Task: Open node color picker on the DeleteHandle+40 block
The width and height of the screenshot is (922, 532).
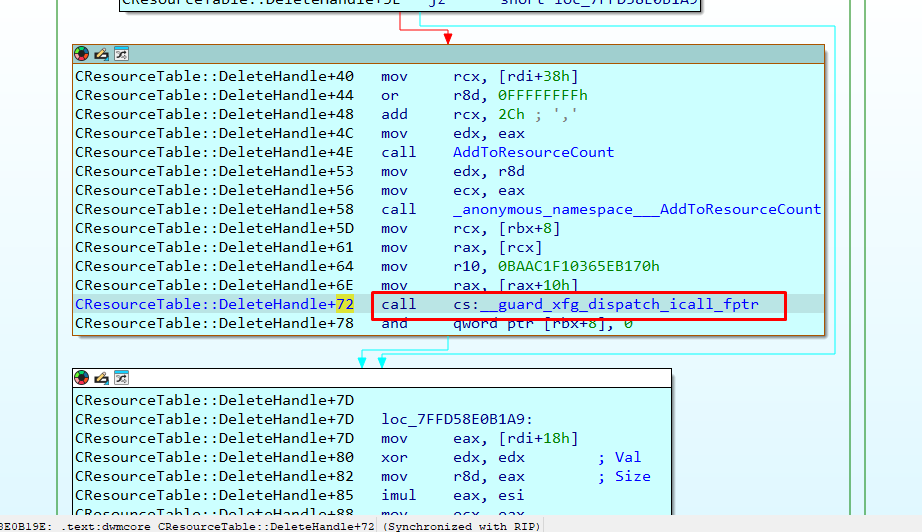Action: [82, 54]
